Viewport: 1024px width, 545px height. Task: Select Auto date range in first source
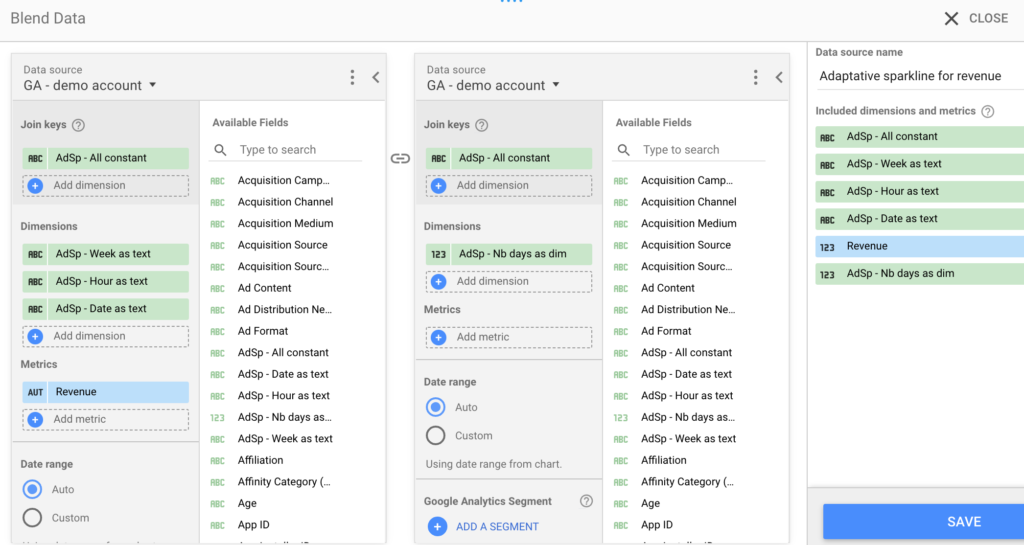pyautogui.click(x=32, y=490)
